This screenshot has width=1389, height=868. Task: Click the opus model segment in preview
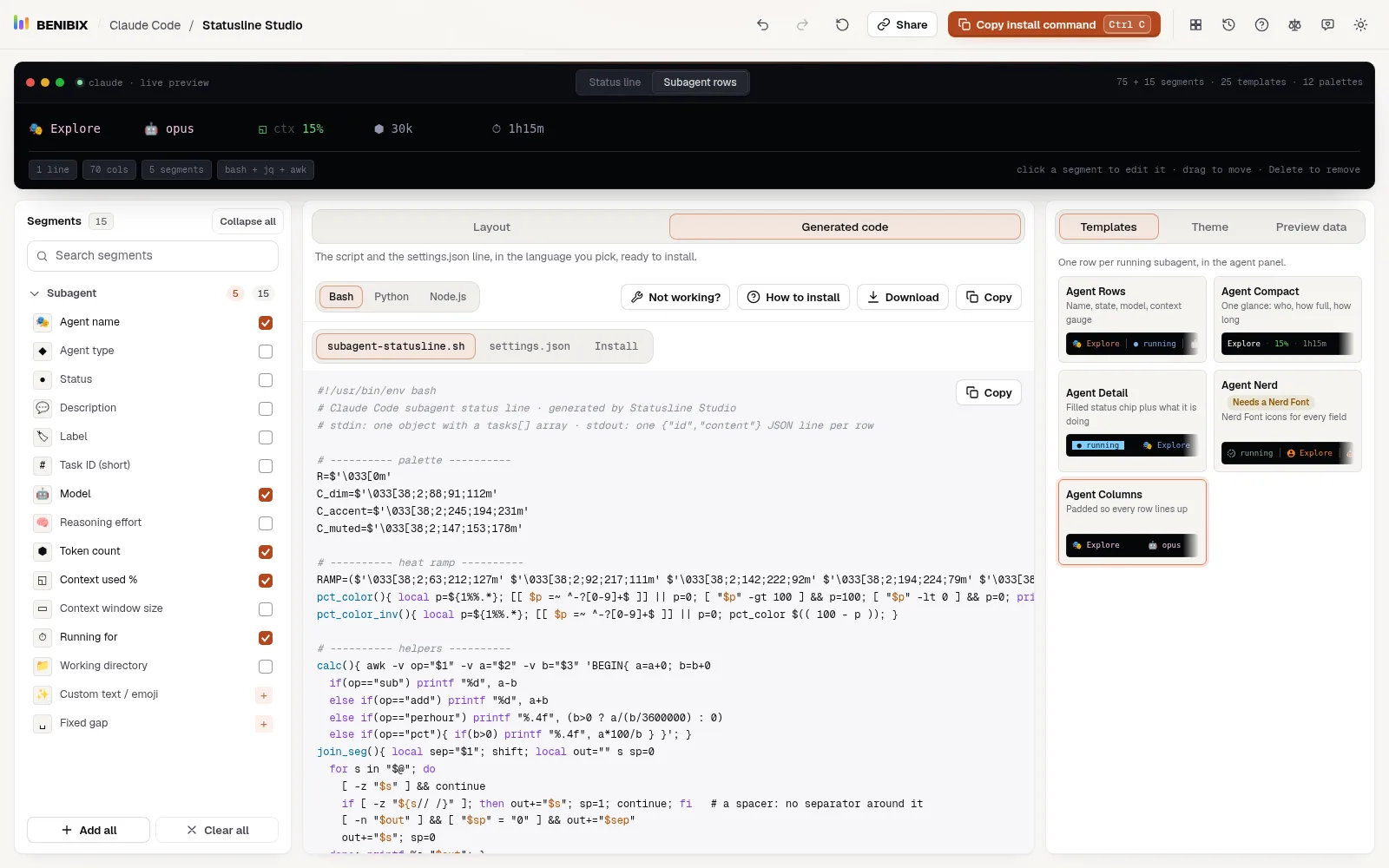(169, 128)
